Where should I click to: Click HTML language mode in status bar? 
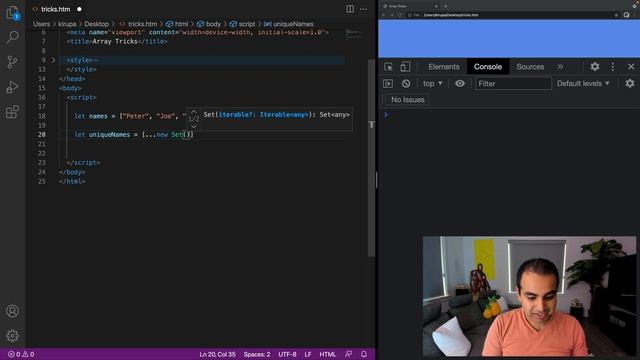tap(327, 354)
